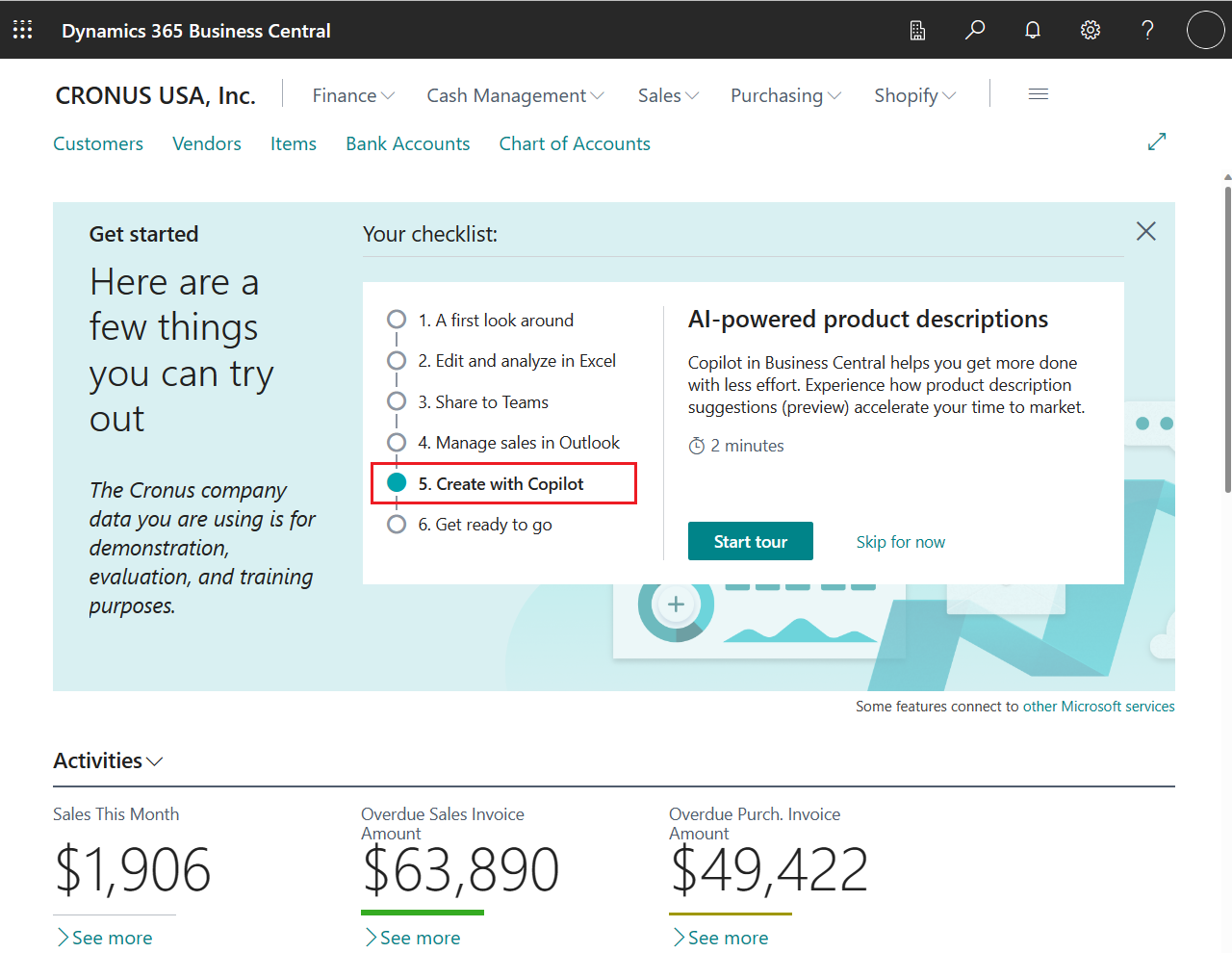The image size is (1232, 953).
Task: Click 'See more' under Sales This Month
Action: coord(105,937)
